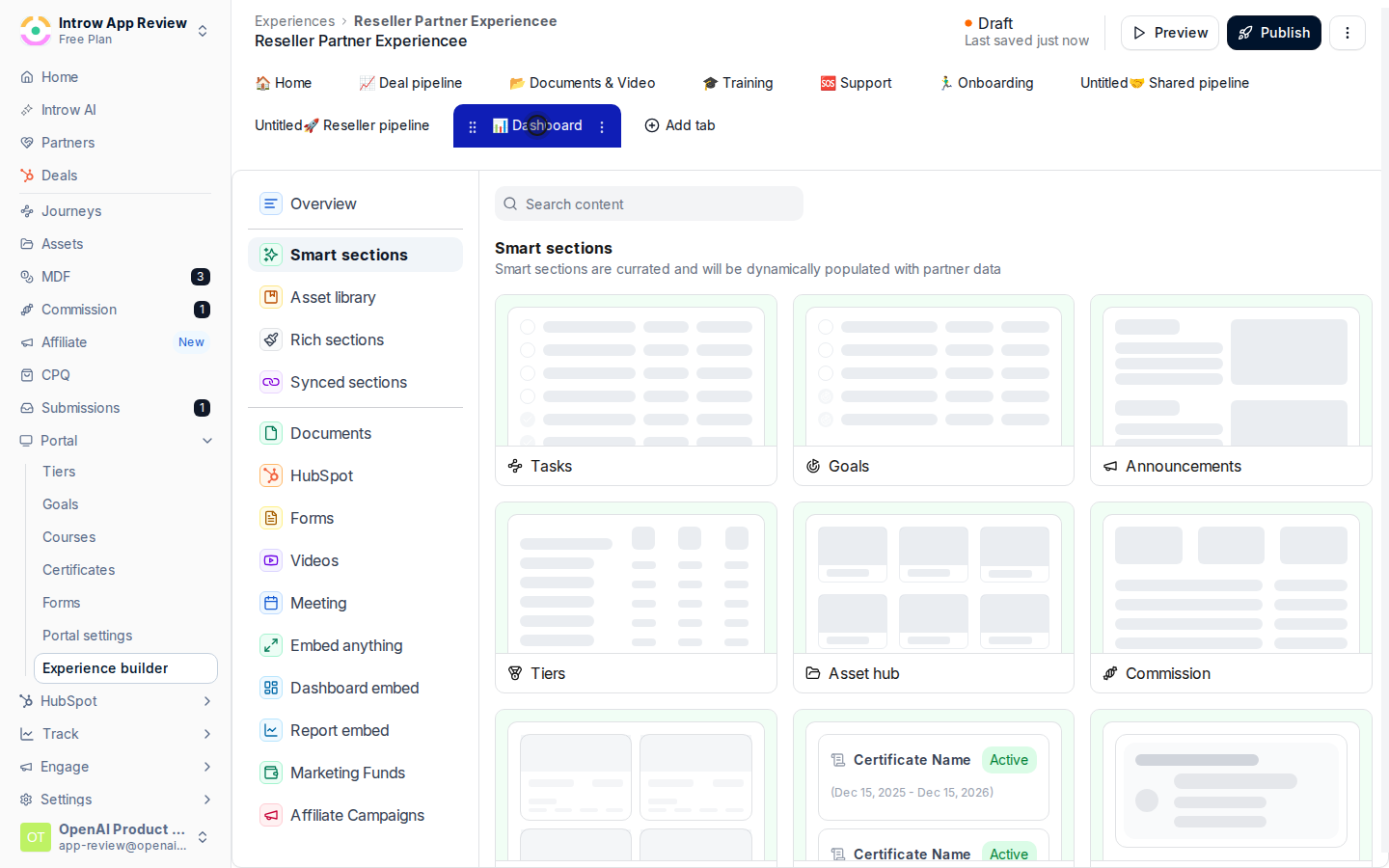This screenshot has height=868, width=1389.
Task: Open Dashboard tab three-dot options
Action: pos(602,126)
